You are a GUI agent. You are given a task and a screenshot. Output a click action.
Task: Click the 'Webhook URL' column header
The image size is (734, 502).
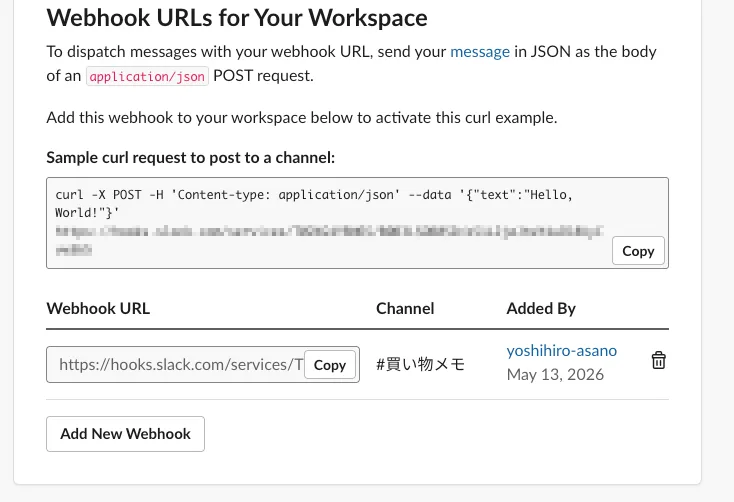(x=98, y=308)
